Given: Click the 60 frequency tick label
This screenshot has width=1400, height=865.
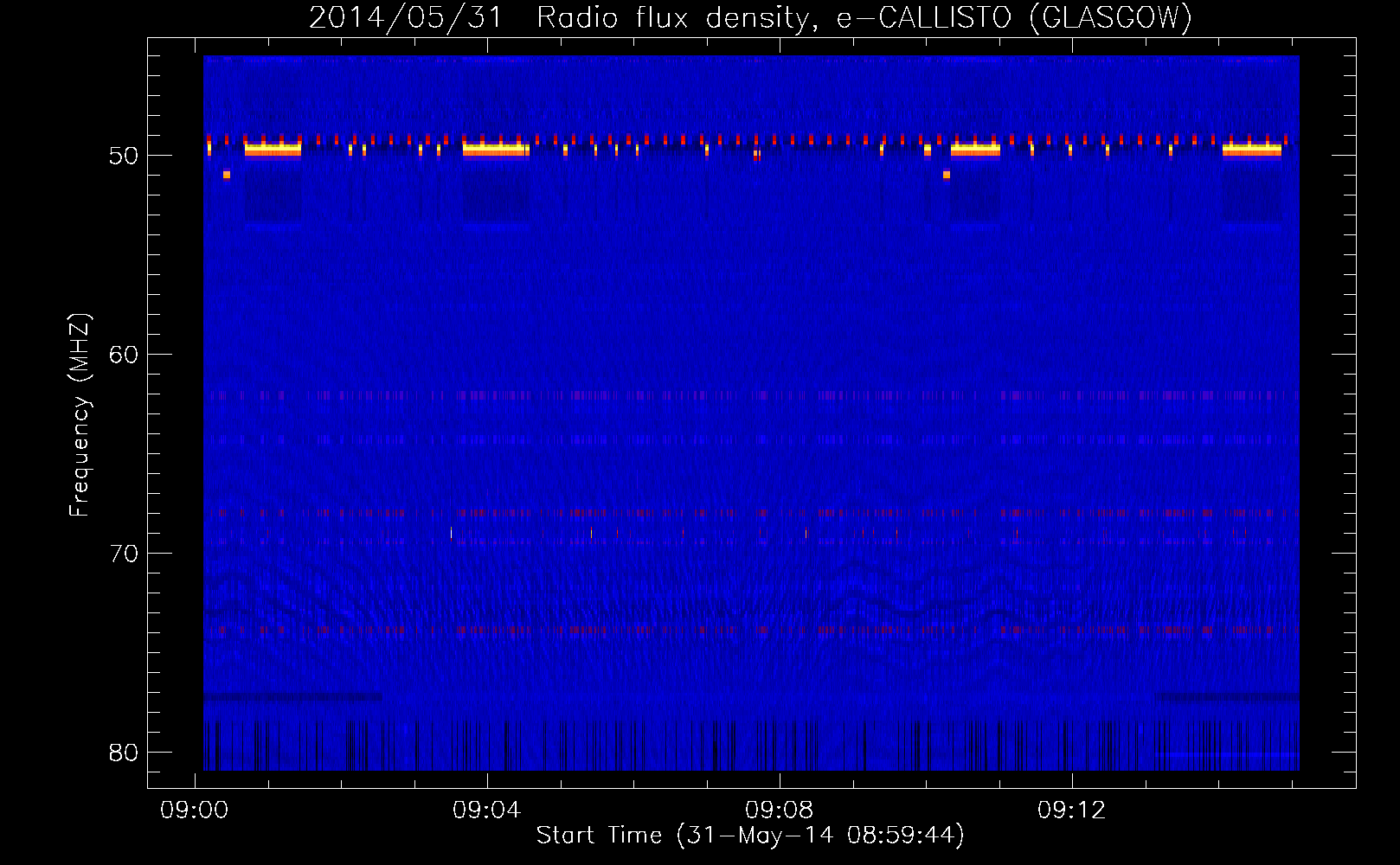Looking at the screenshot, I should click(124, 355).
